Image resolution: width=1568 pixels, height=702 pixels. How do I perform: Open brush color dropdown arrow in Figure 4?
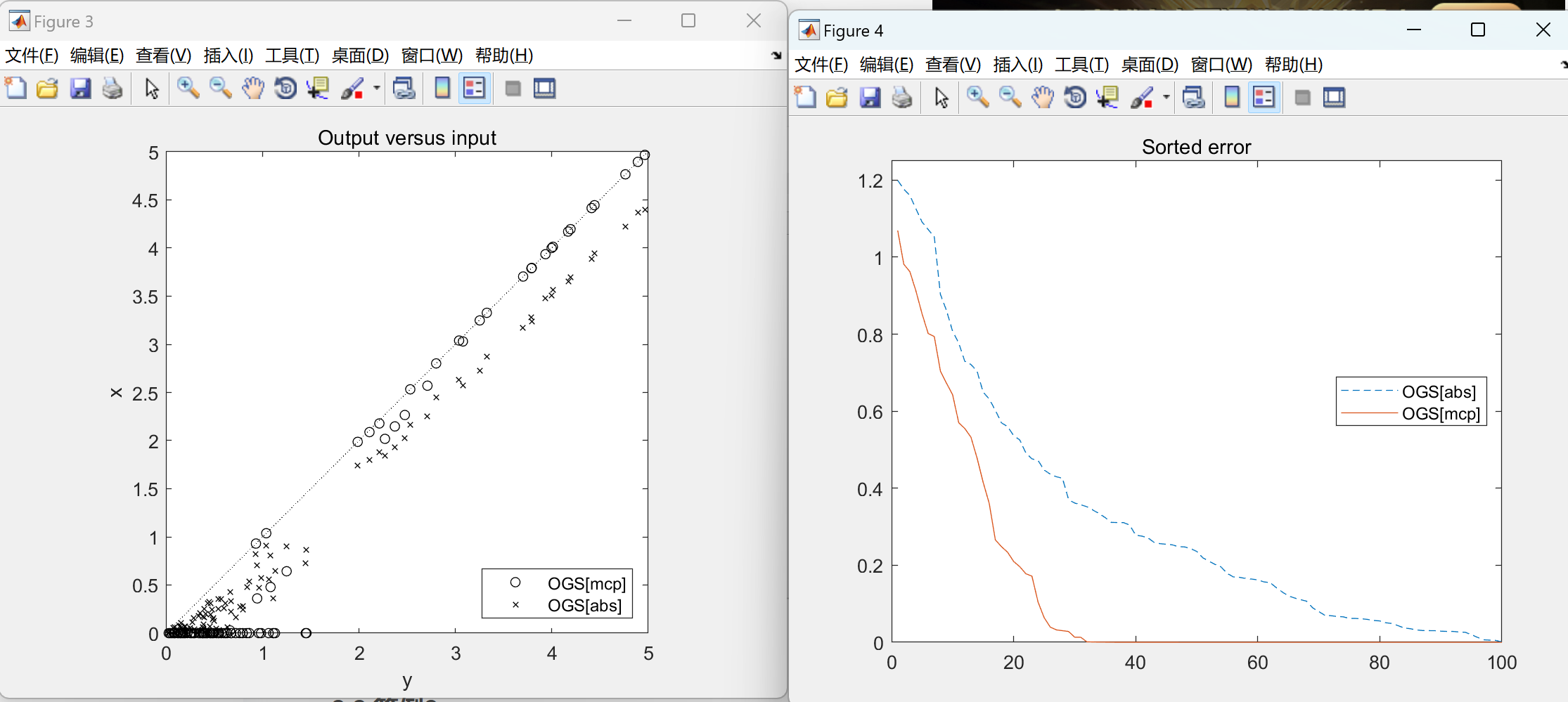point(1166,98)
